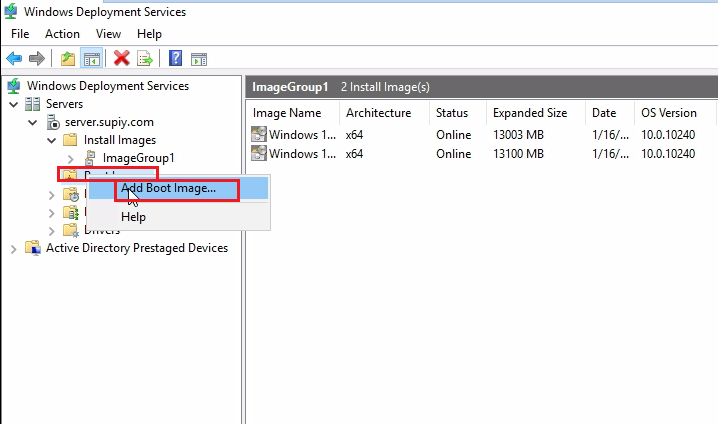The image size is (718, 424).
Task: Collapse the Install Images folder
Action: 52,140
